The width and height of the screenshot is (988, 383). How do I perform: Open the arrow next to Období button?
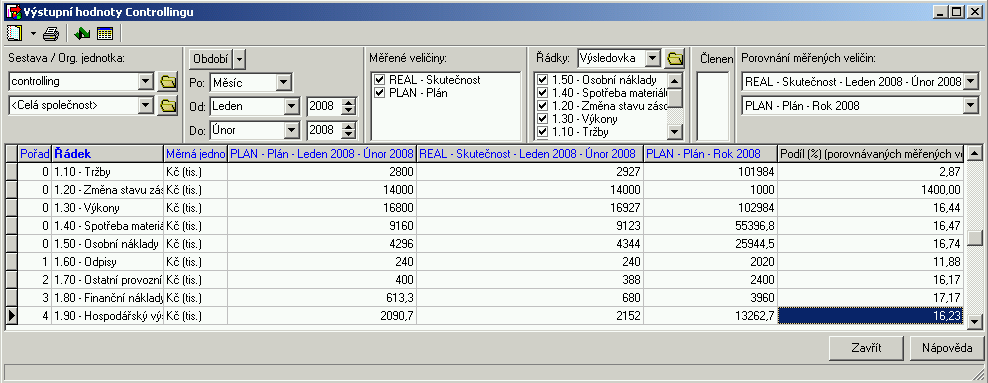[240, 59]
